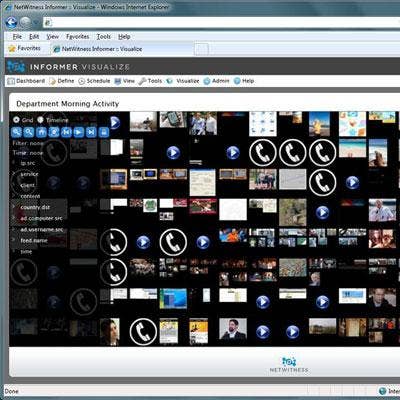Image resolution: width=400 pixels, height=400 pixels.
Task: Open the View menu in IE menu bar
Action: coord(53,37)
